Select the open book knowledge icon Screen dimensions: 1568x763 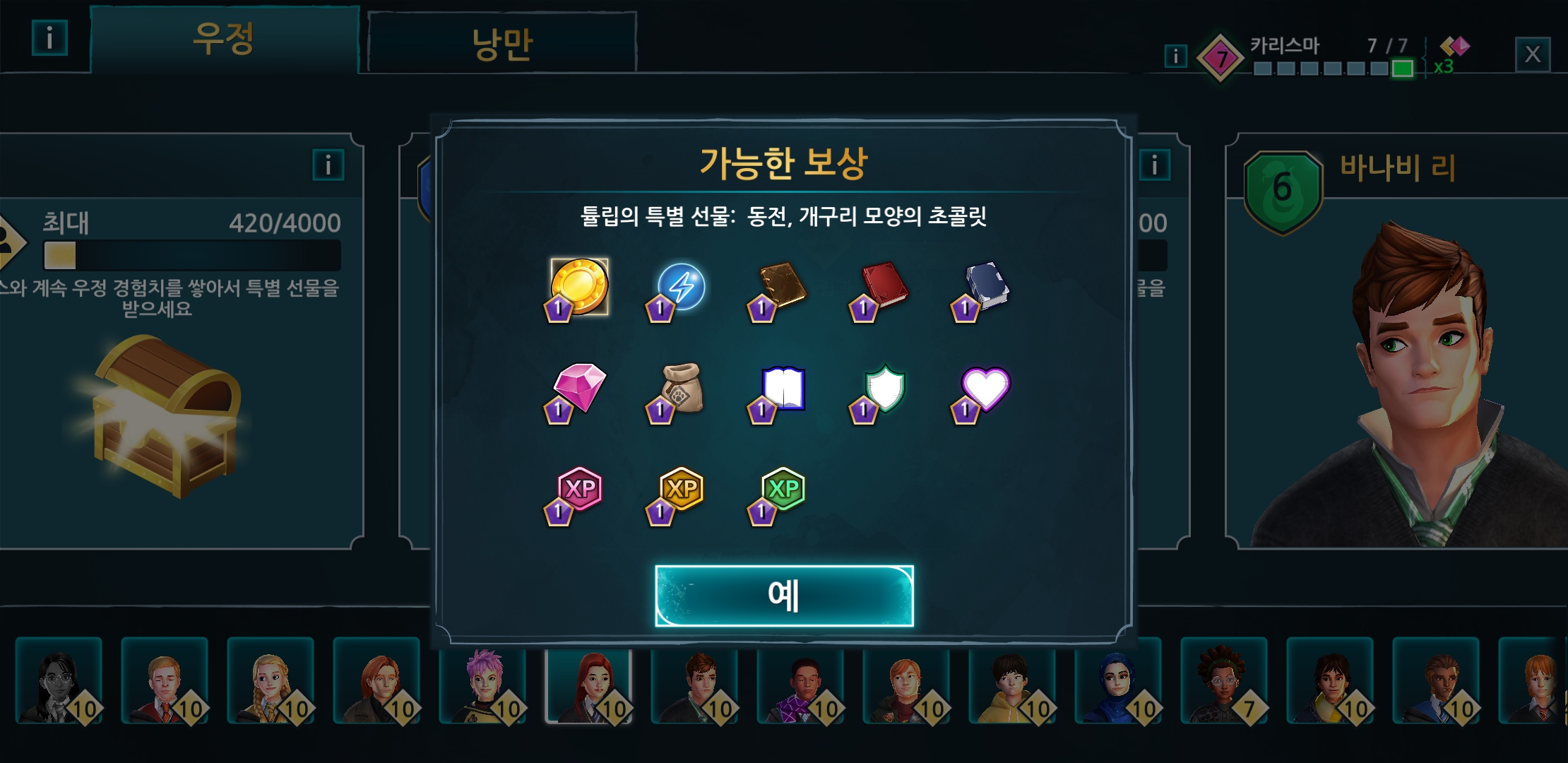(x=783, y=388)
